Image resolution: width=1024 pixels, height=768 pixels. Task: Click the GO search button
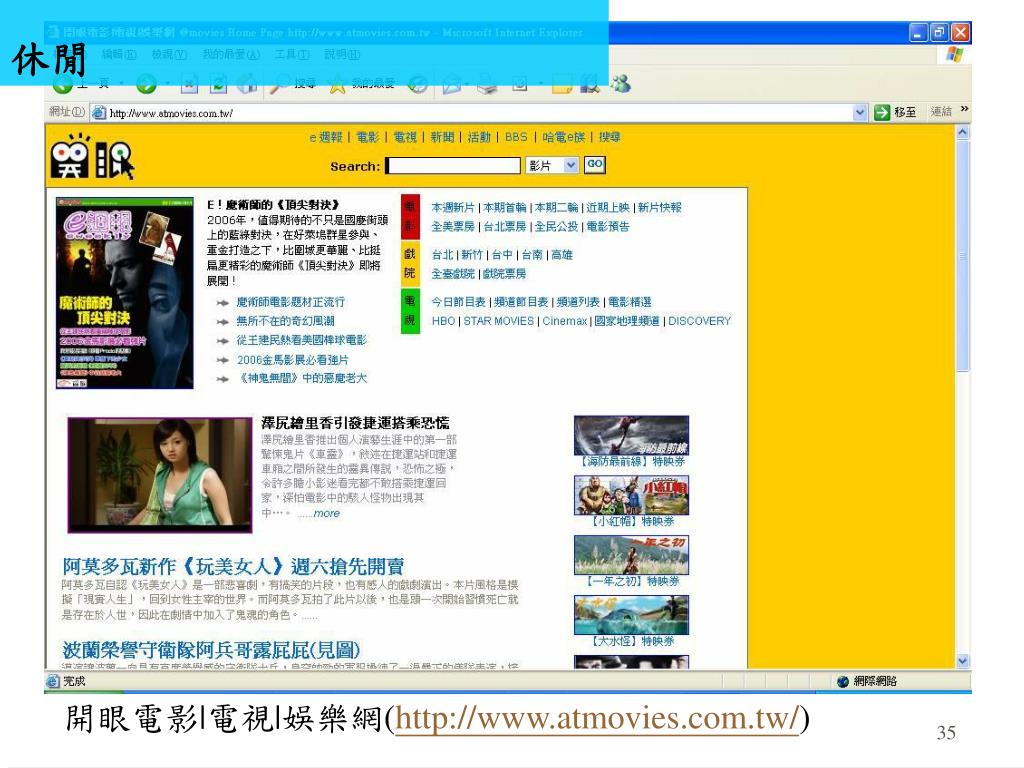tap(595, 165)
